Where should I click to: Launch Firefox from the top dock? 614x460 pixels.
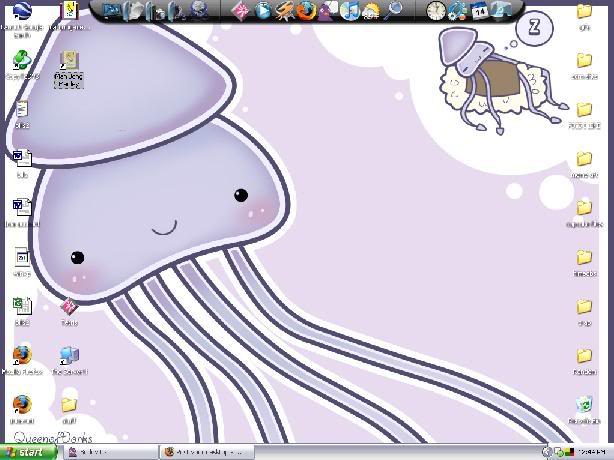coord(306,11)
